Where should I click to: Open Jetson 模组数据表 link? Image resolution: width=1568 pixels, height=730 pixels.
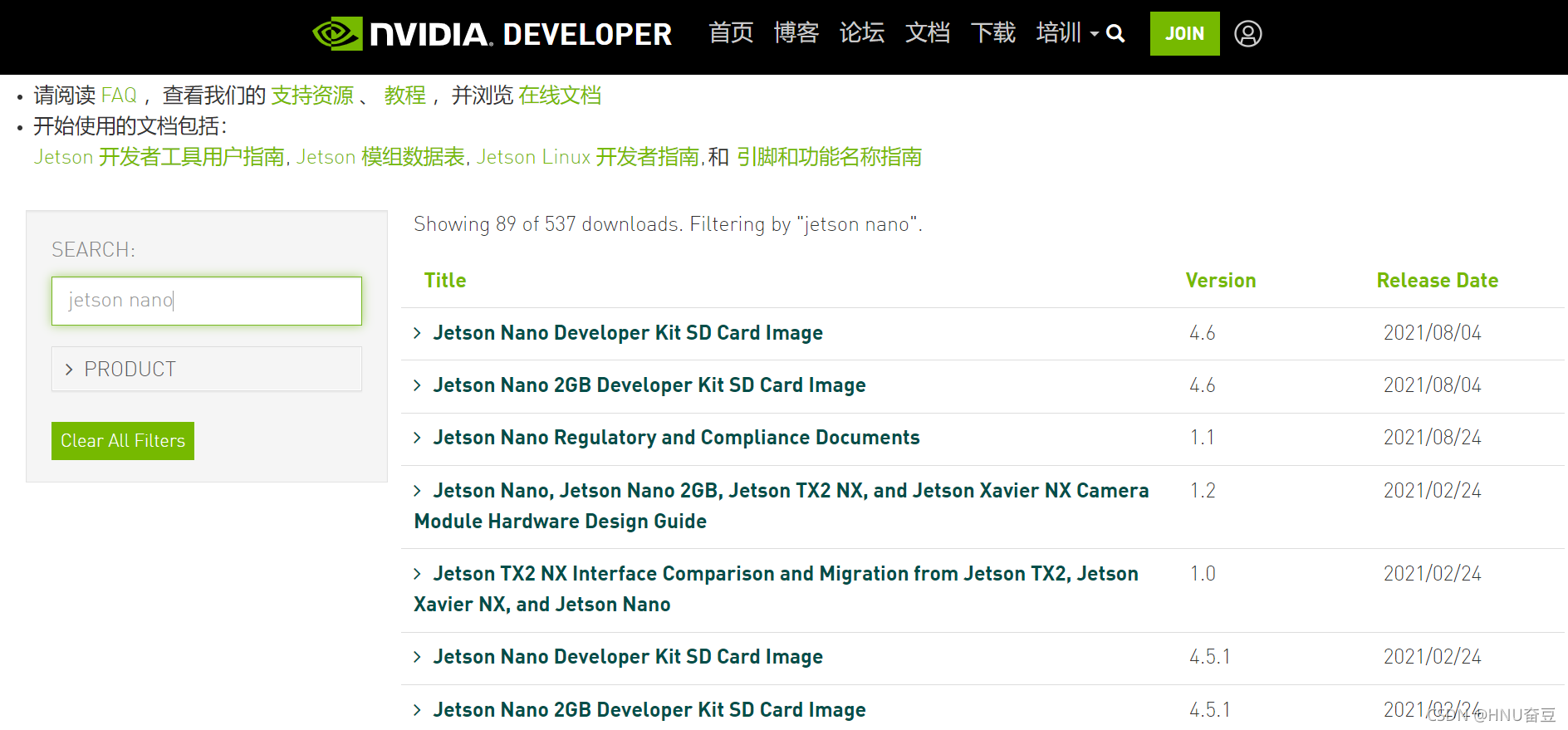coord(380,157)
